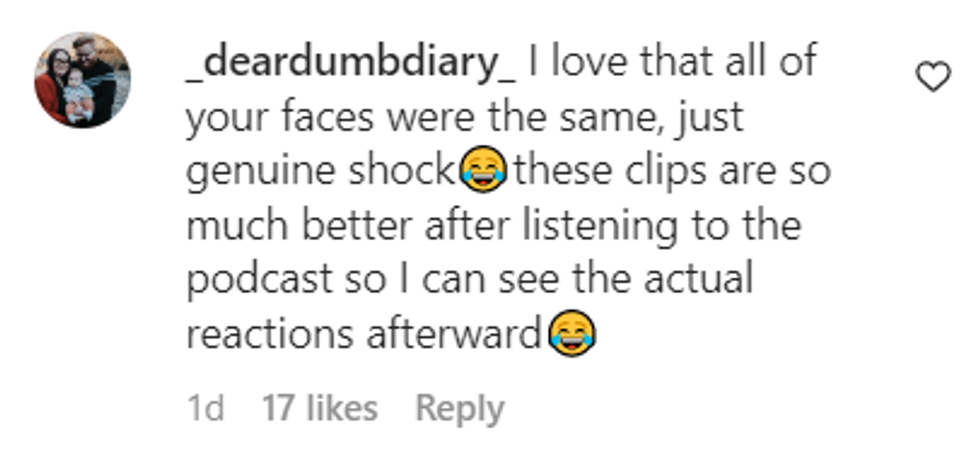This screenshot has width=980, height=466.
Task: Click the laughing emoji after 'shock'
Action: [483, 169]
